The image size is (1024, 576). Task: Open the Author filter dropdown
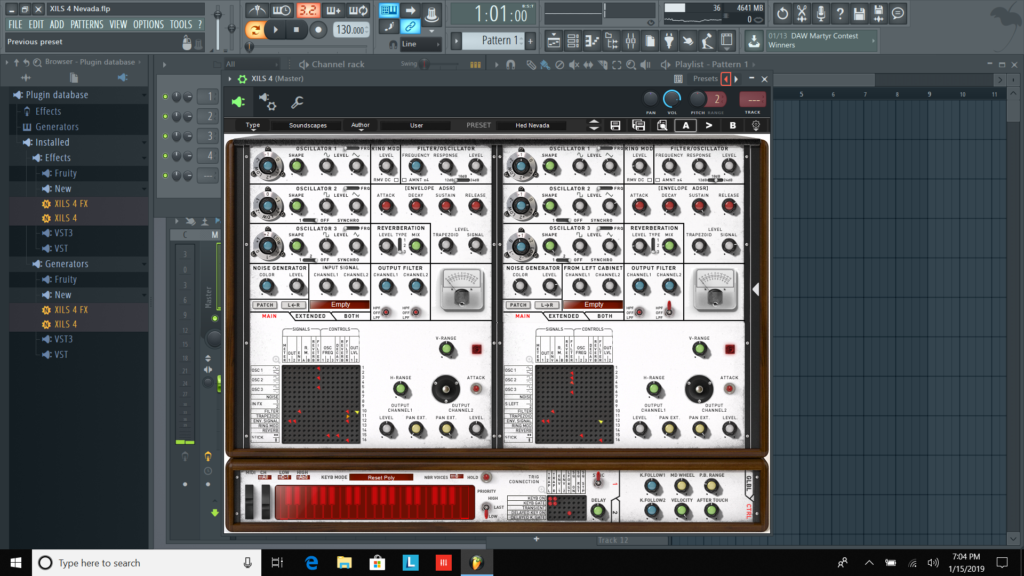360,125
